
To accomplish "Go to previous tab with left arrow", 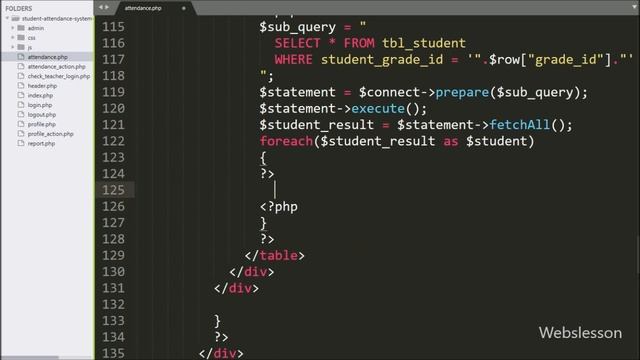I will tap(101, 7).
